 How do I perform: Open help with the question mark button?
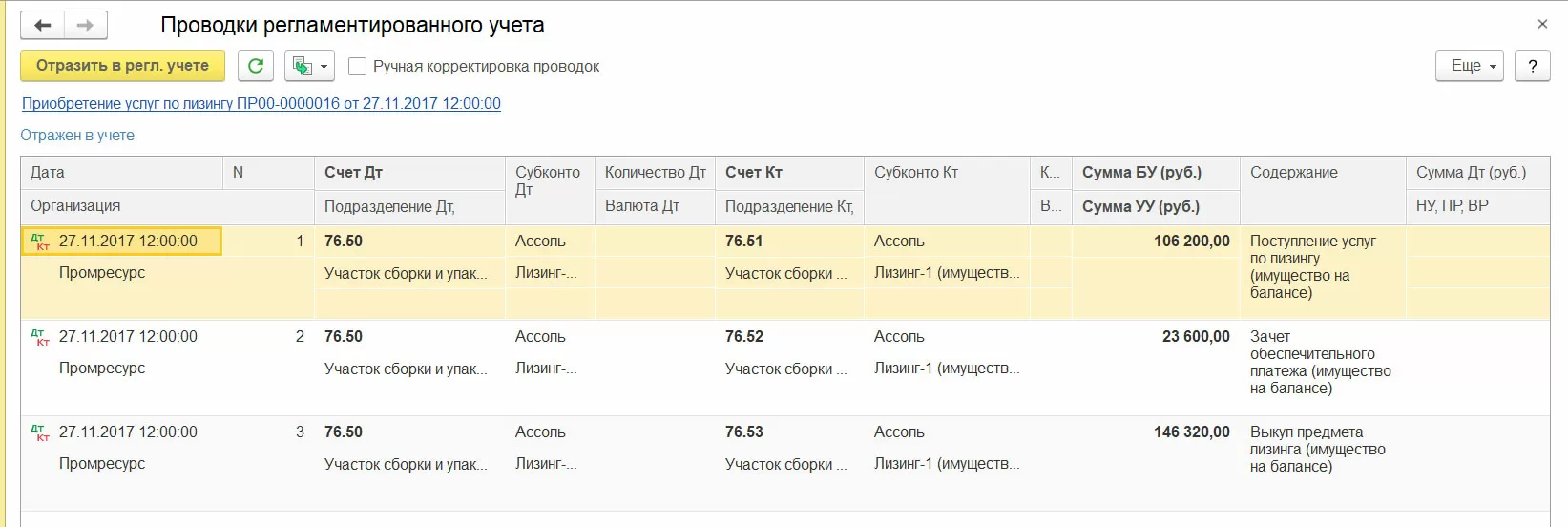pyautogui.click(x=1532, y=66)
